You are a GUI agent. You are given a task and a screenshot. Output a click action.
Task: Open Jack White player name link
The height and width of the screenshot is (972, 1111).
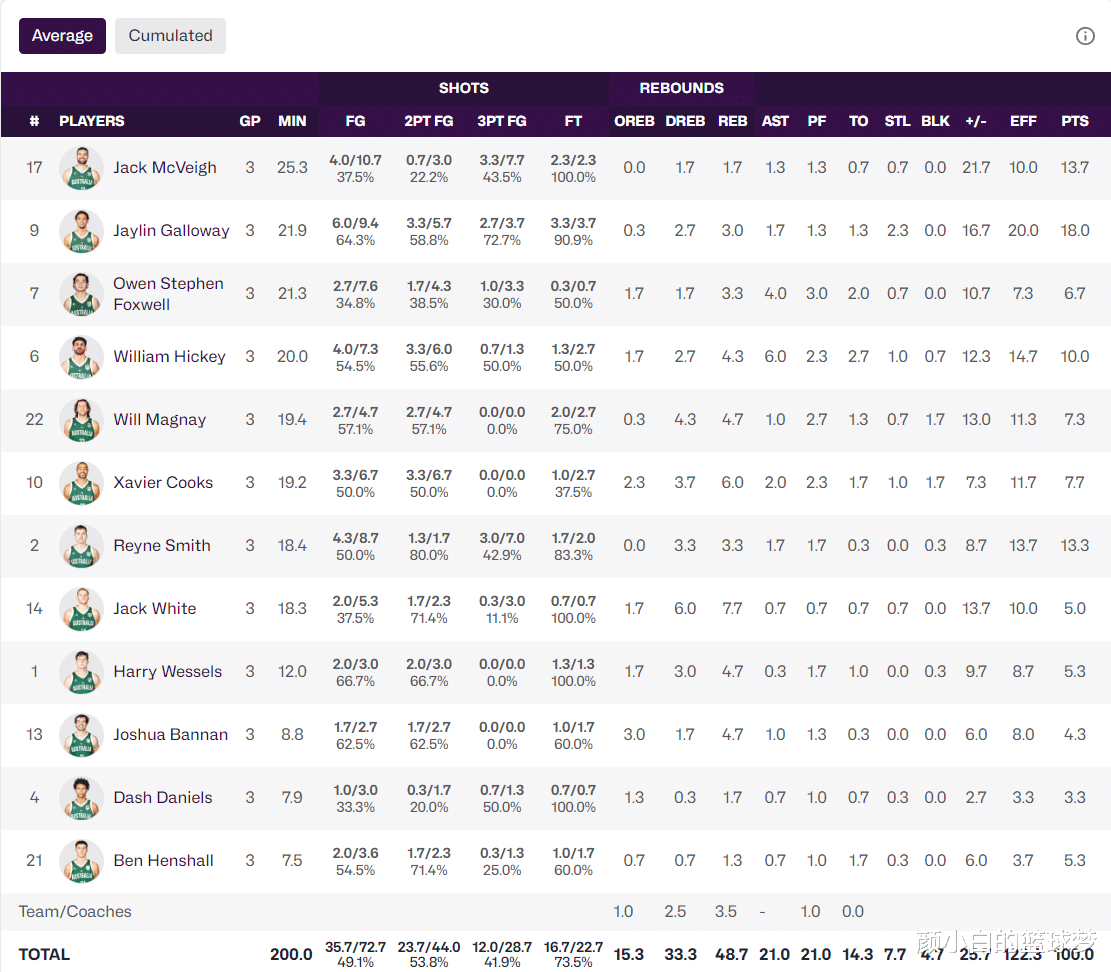pos(154,609)
